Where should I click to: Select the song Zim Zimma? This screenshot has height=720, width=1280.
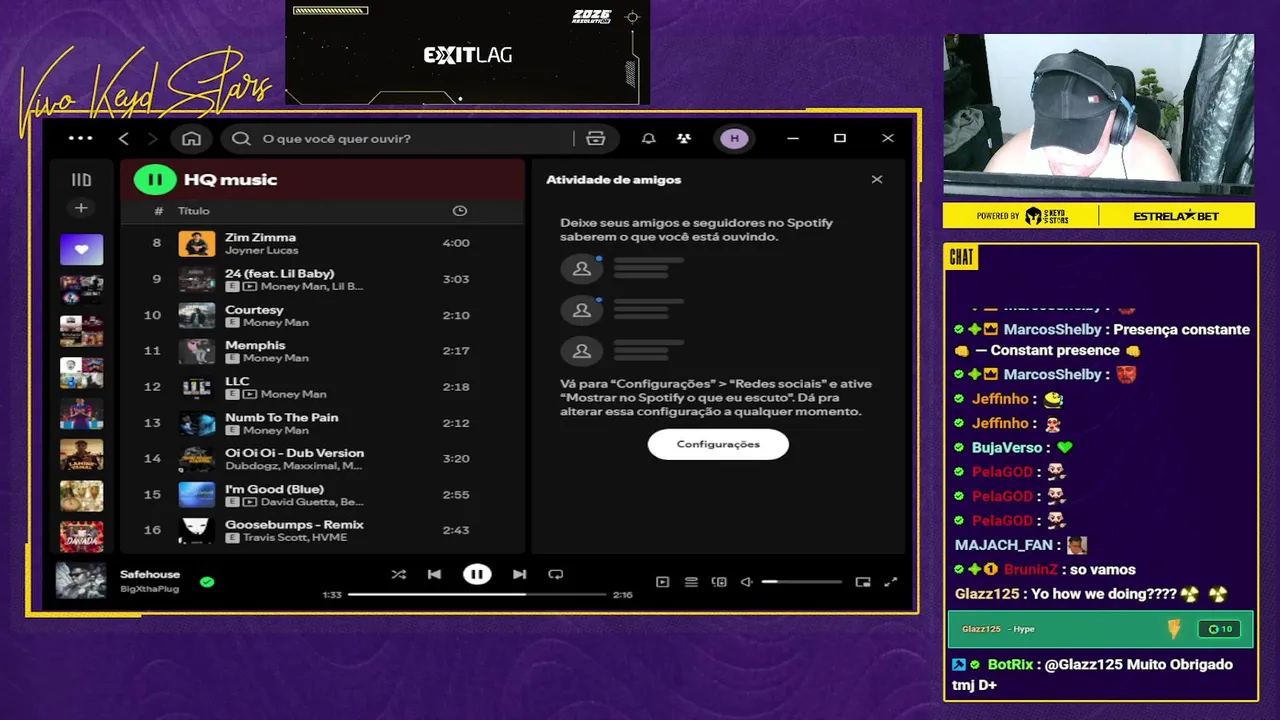coord(322,243)
